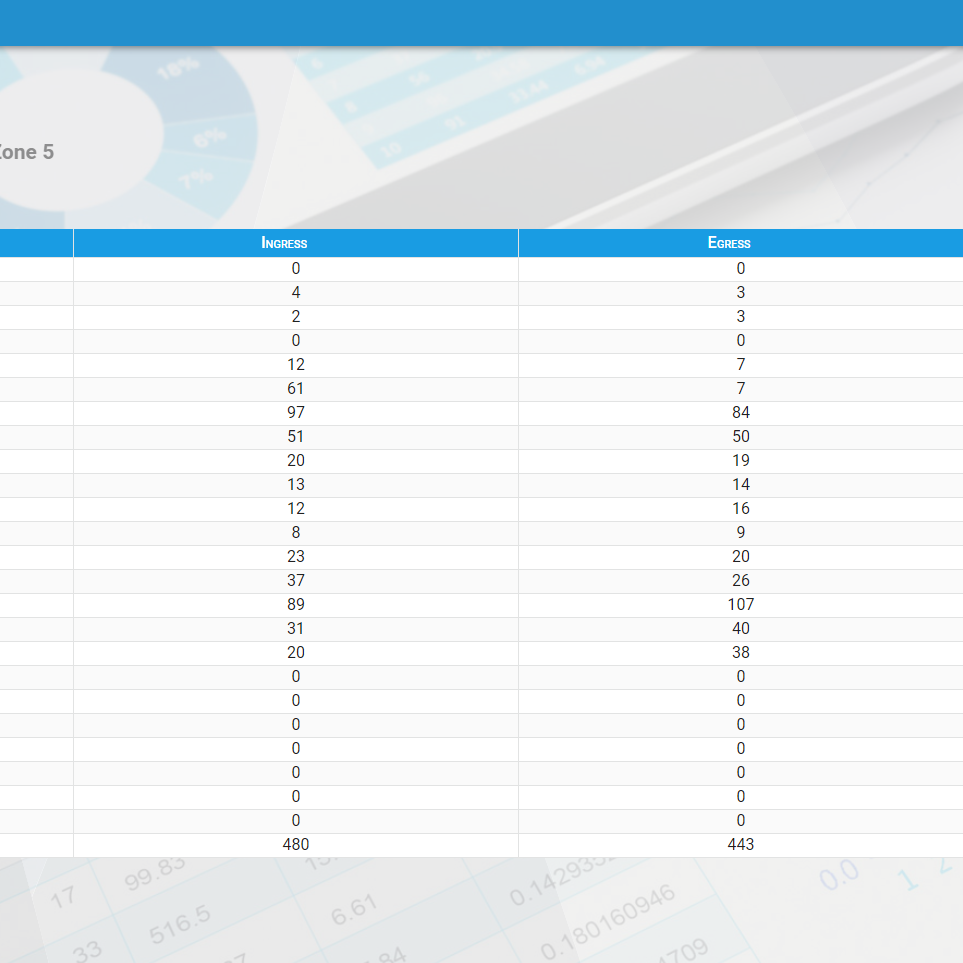963x963 pixels.
Task: Click the Egress value 40
Action: (740, 628)
